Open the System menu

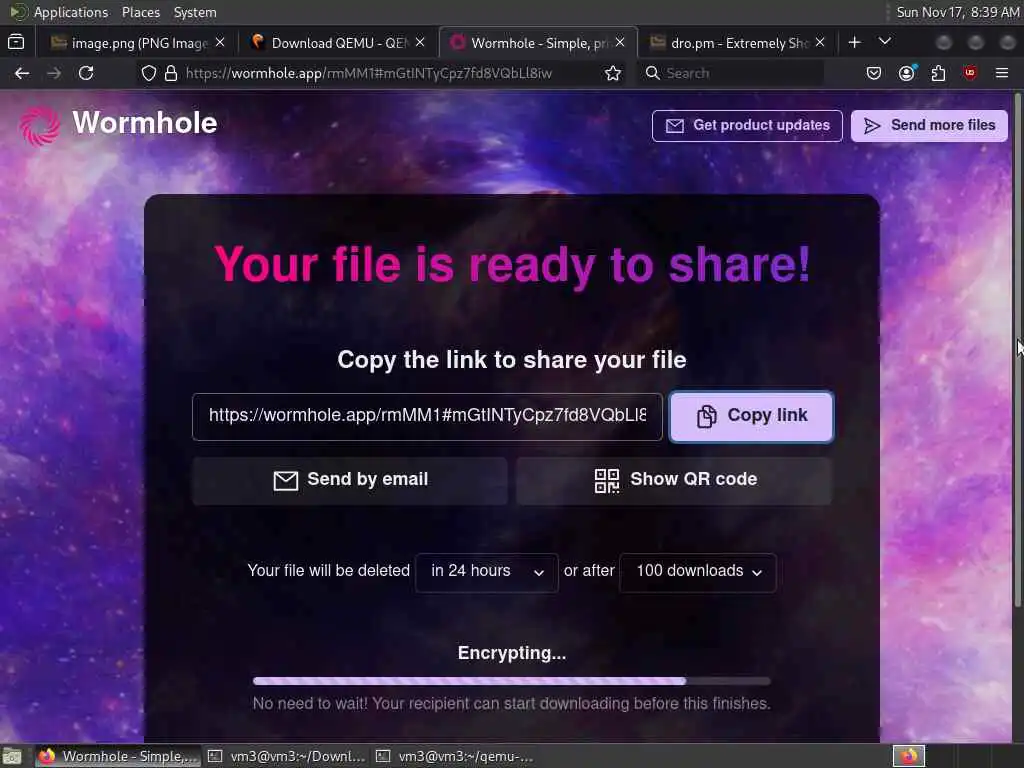[x=195, y=12]
